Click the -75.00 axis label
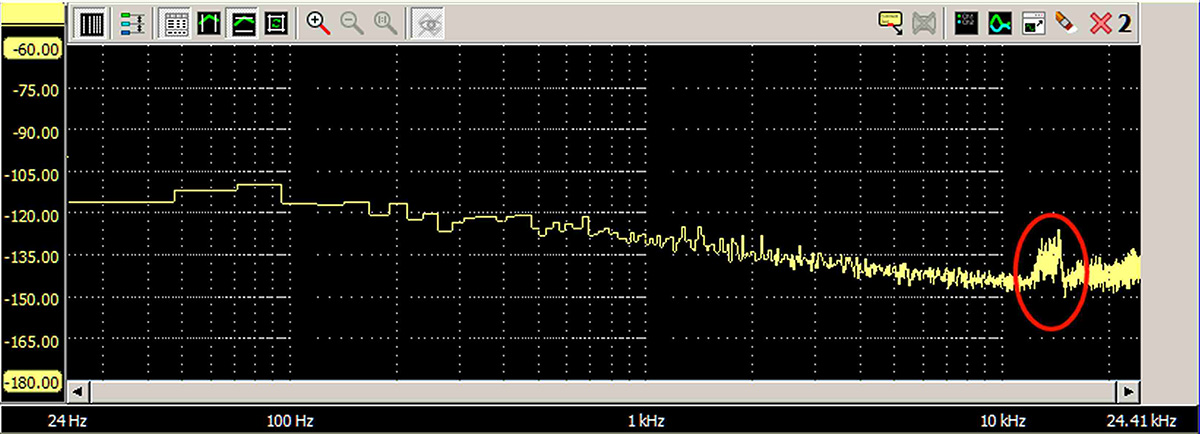The width and height of the screenshot is (1200, 434). point(35,90)
